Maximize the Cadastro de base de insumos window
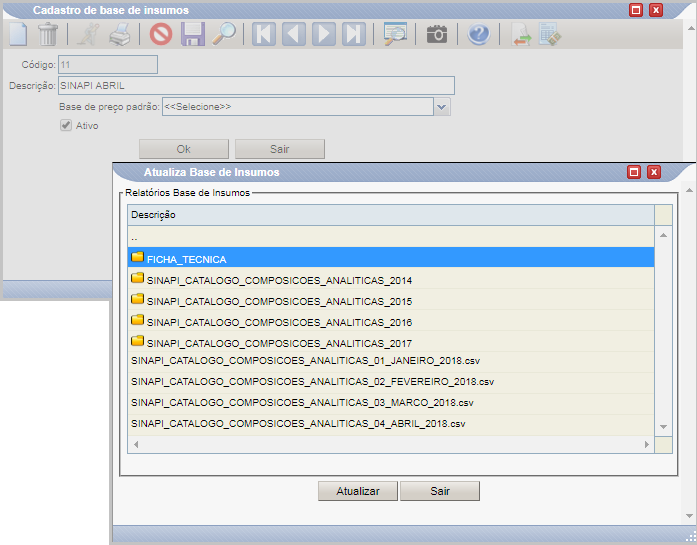This screenshot has height=545, width=697. pyautogui.click(x=636, y=10)
